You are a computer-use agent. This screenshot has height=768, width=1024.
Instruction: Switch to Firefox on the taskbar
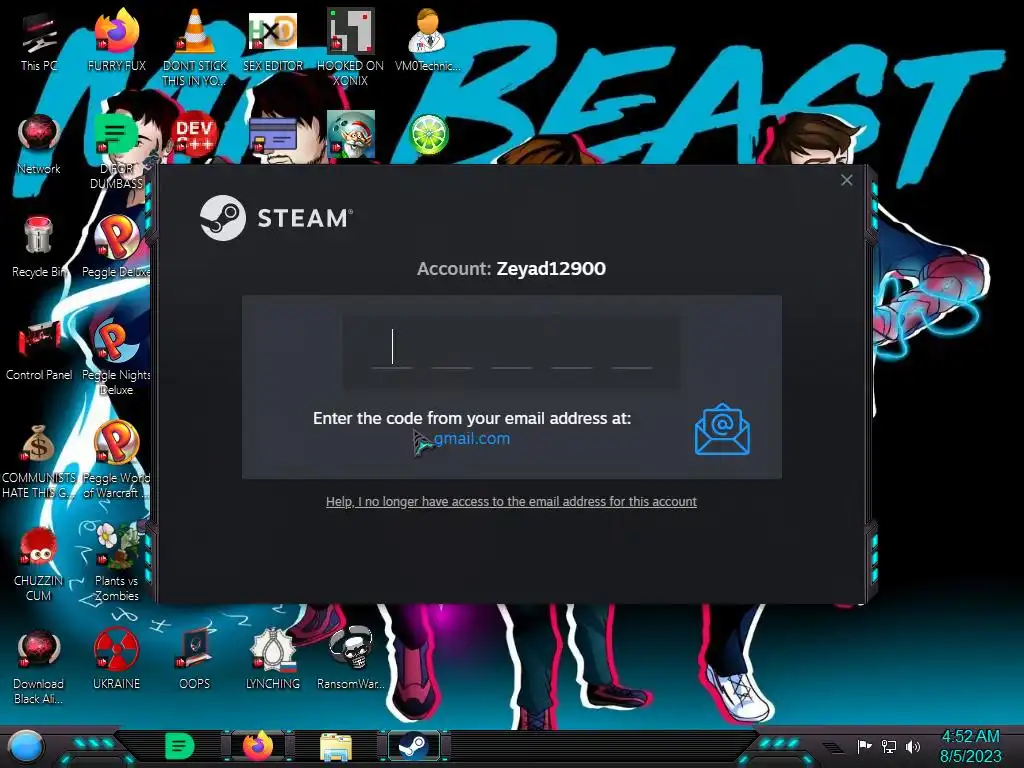point(258,746)
